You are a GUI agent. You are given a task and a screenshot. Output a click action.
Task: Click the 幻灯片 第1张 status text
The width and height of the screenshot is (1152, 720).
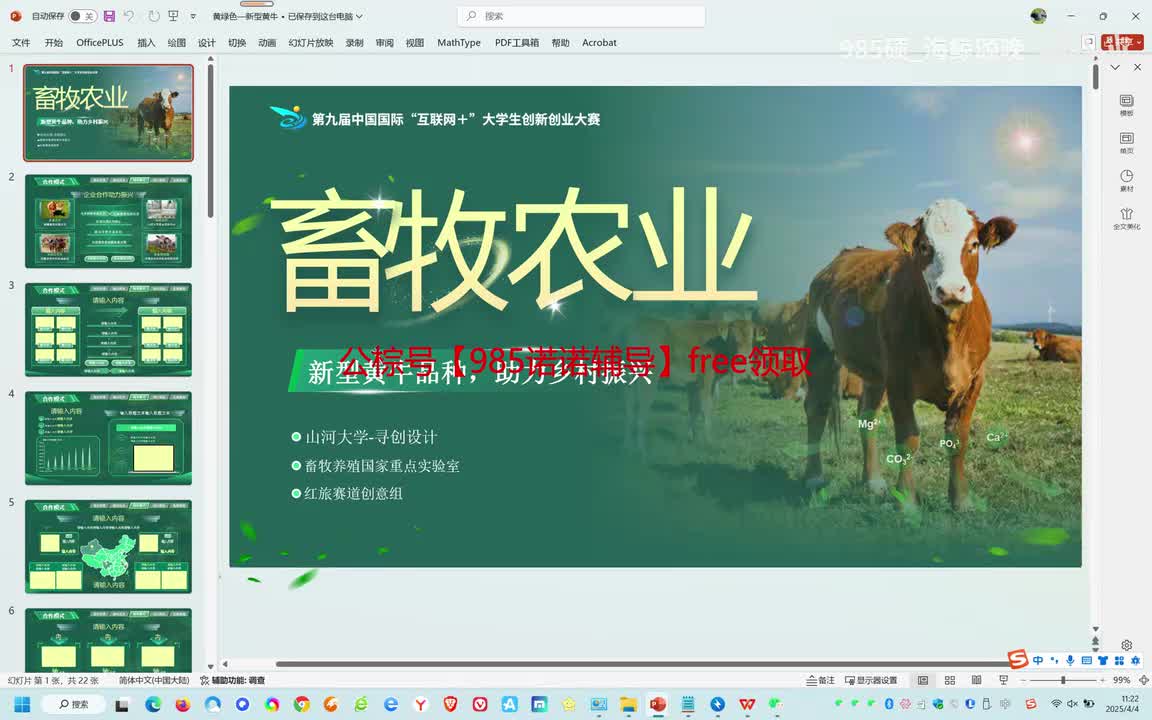[x=53, y=680]
